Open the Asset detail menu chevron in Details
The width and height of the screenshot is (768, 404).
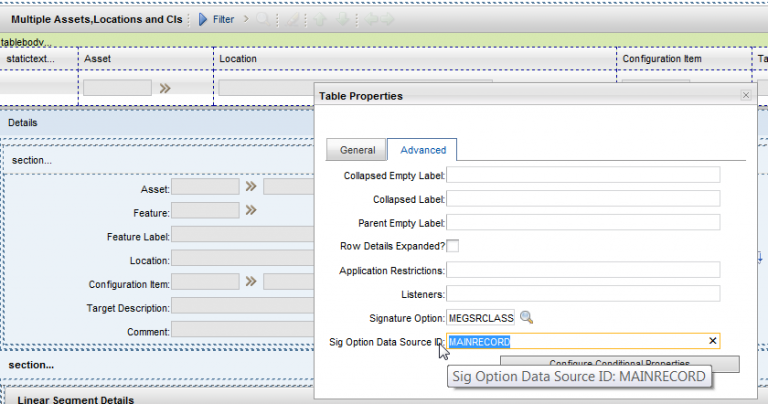click(252, 186)
